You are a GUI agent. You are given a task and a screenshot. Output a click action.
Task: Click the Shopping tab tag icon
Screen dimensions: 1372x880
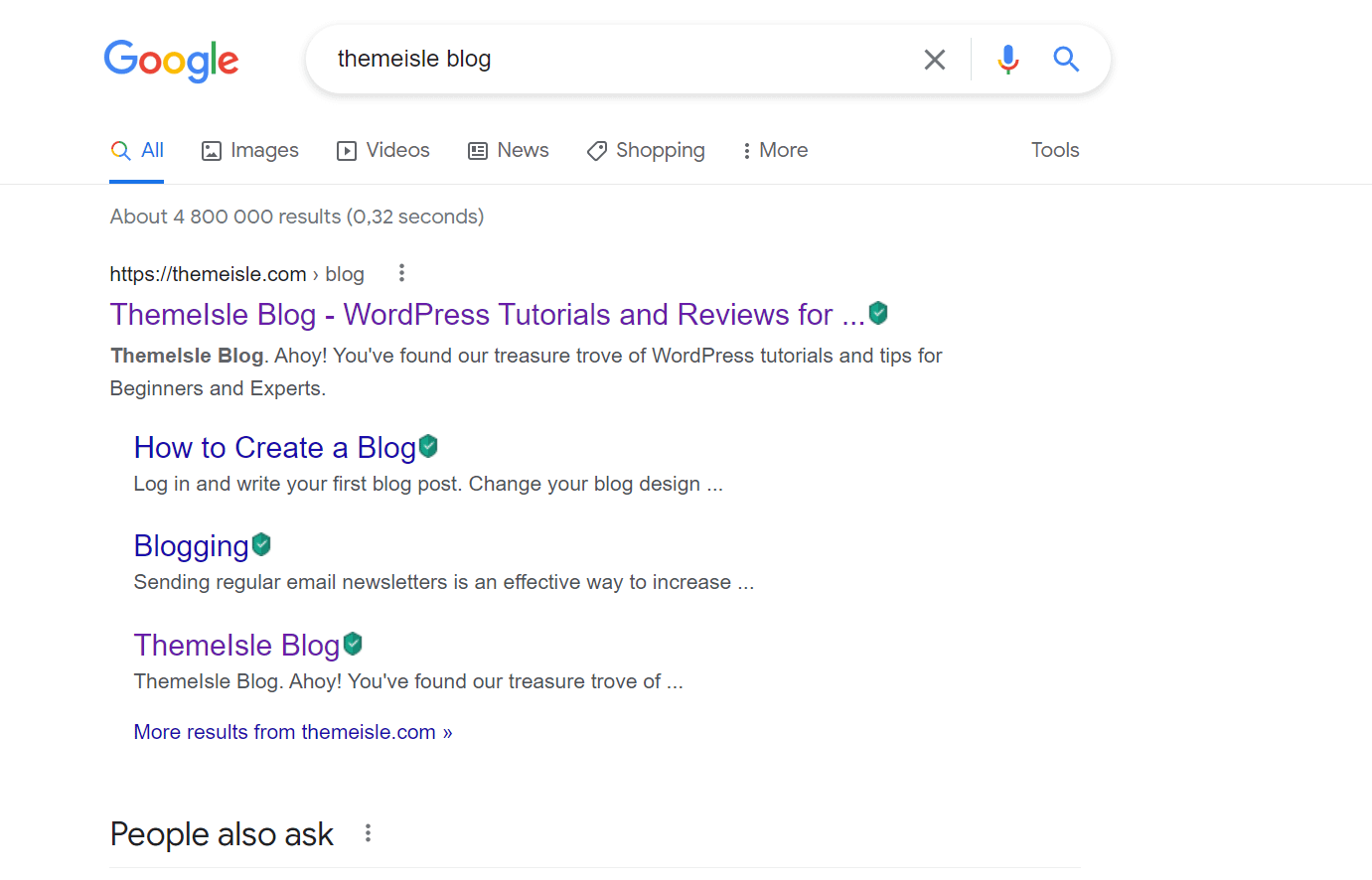tap(597, 151)
